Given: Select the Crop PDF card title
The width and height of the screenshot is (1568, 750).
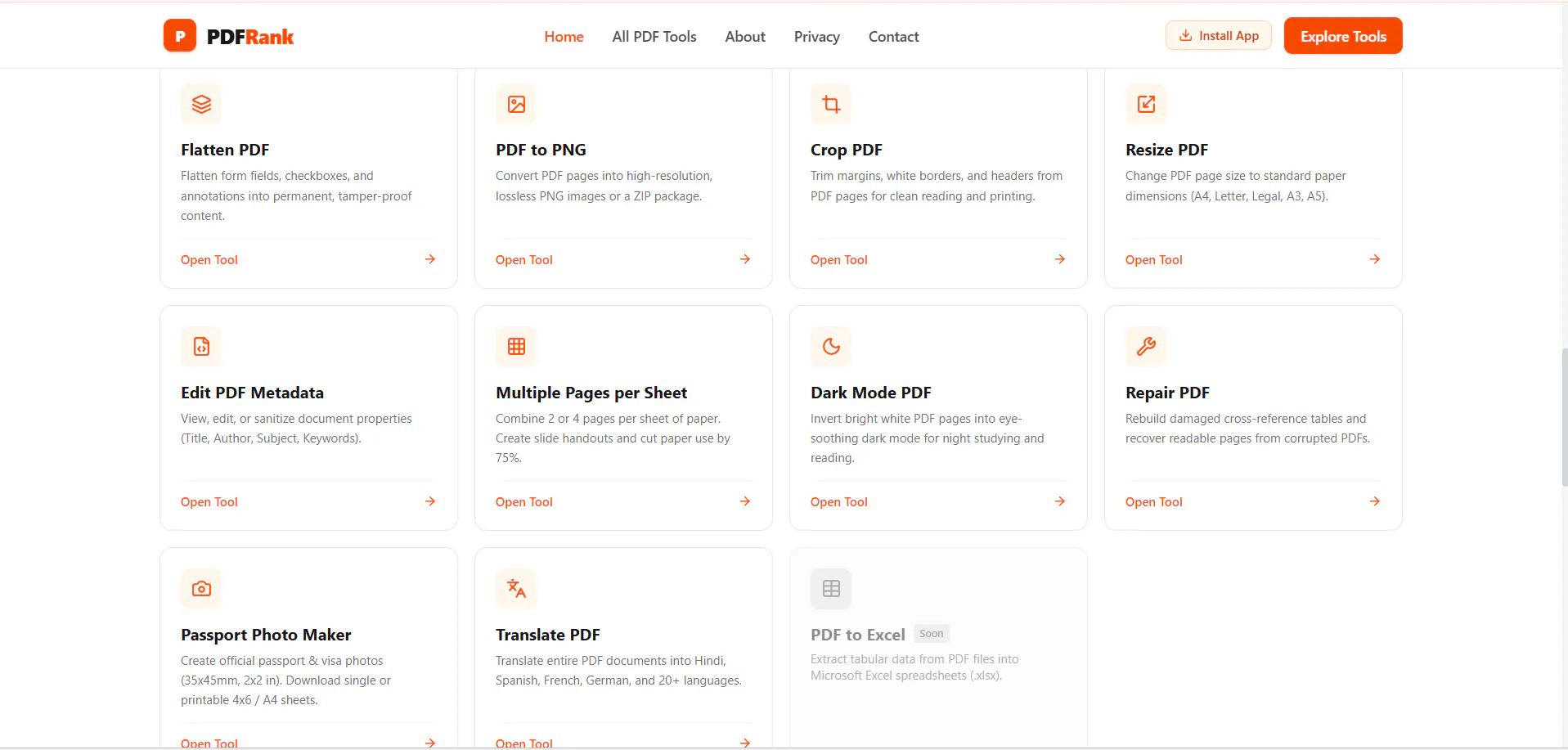Looking at the screenshot, I should click(847, 150).
